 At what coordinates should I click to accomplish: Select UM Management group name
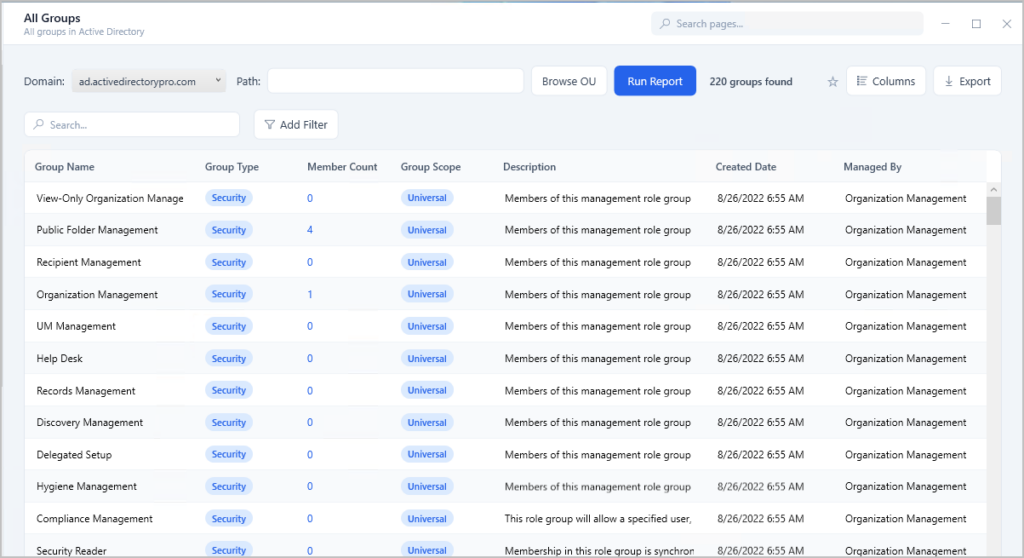point(76,326)
